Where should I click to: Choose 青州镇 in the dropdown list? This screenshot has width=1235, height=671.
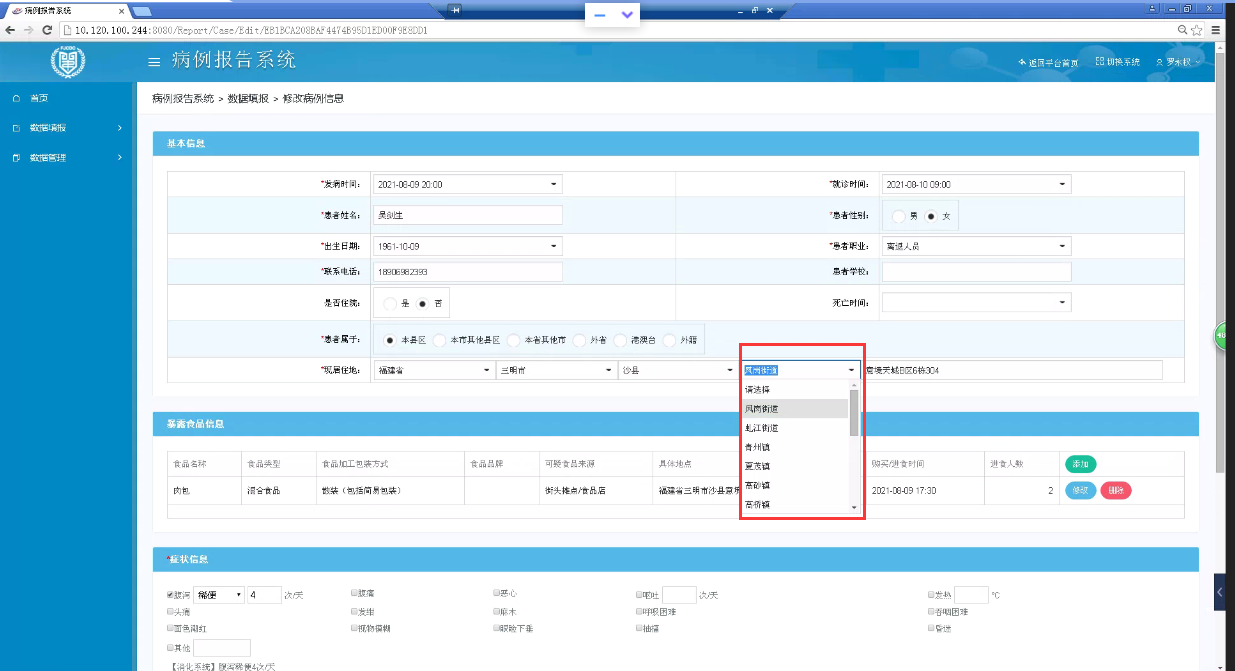pyautogui.click(x=796, y=446)
